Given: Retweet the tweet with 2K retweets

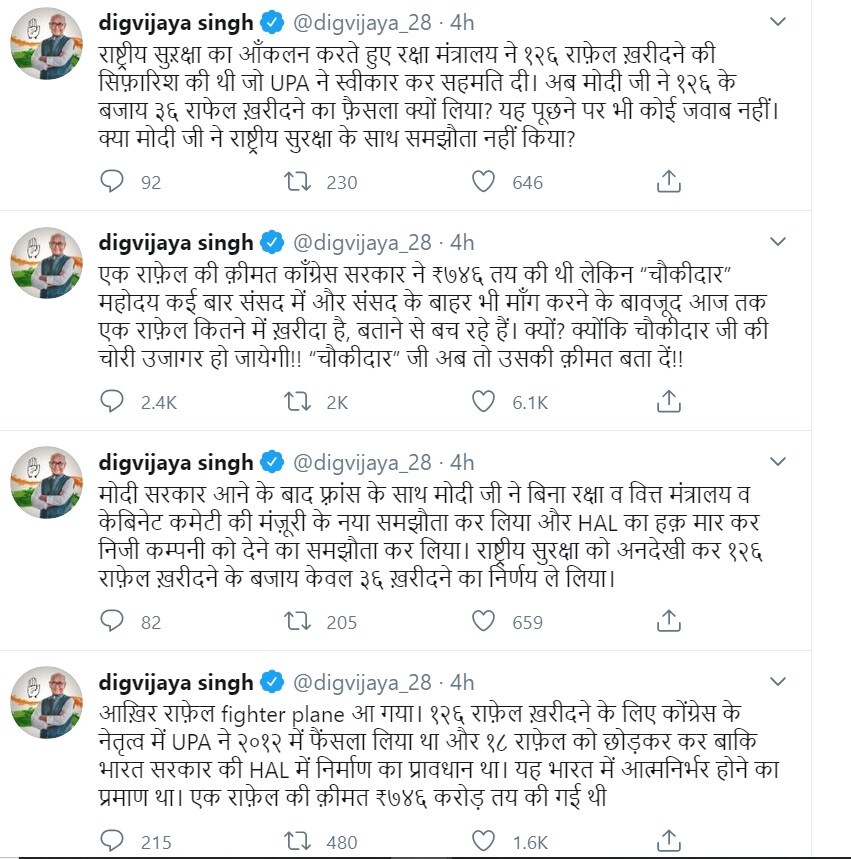Looking at the screenshot, I should [297, 402].
